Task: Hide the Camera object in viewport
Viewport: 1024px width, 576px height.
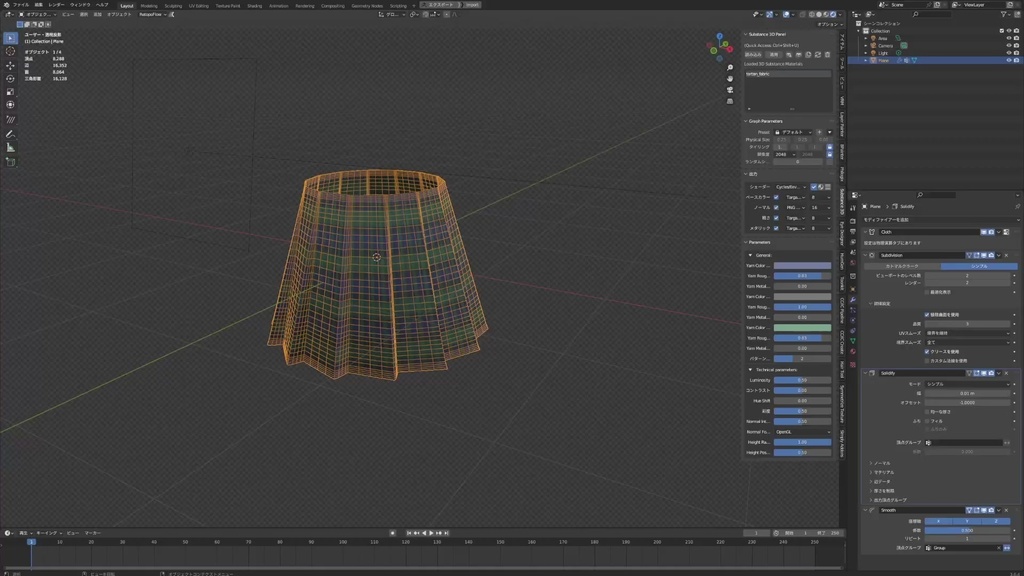Action: tap(1008, 46)
